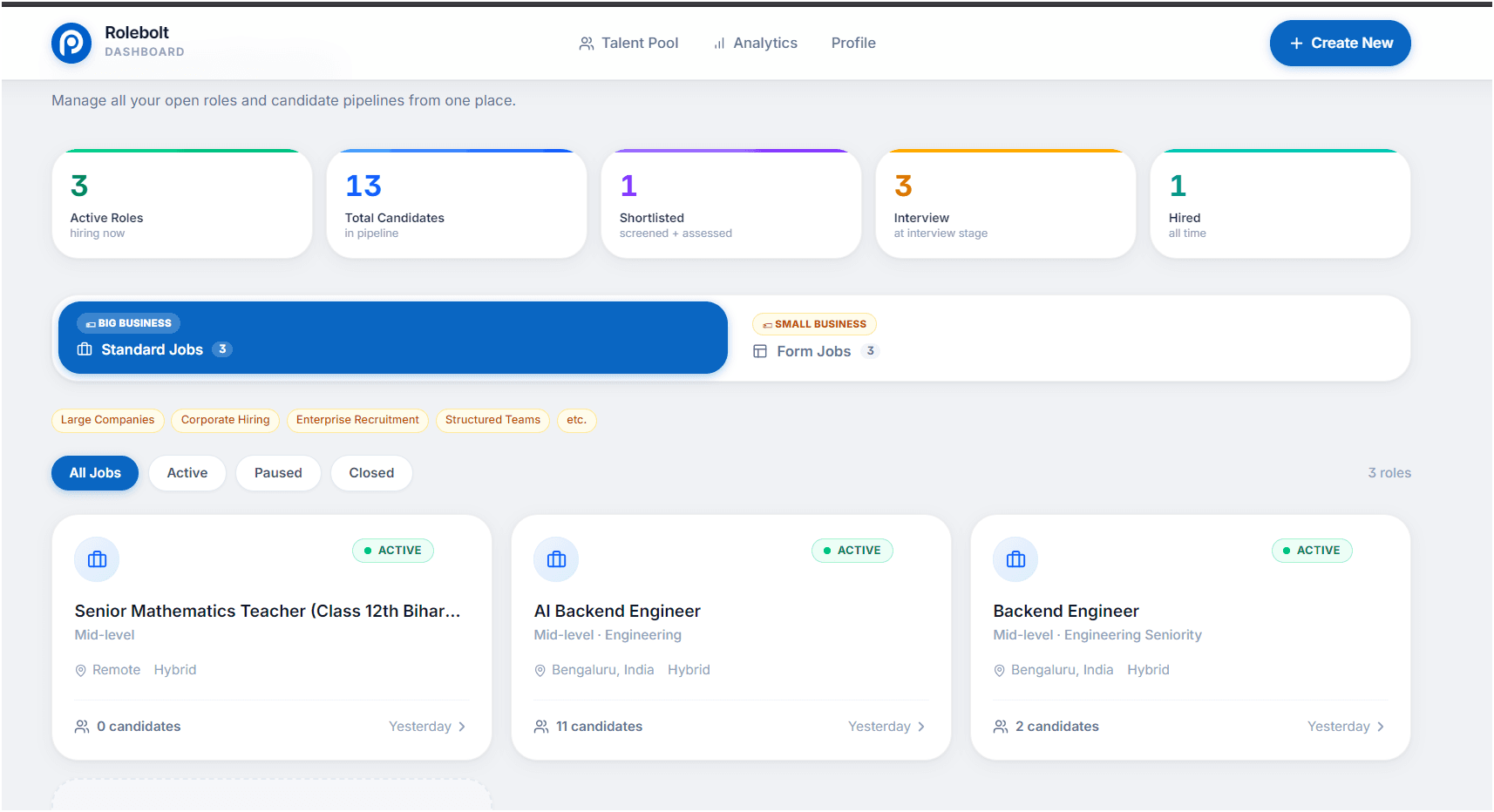Image resolution: width=1494 pixels, height=812 pixels.
Task: Click briefcase icon on Senior Mathematics Teacher card
Action: tap(97, 559)
